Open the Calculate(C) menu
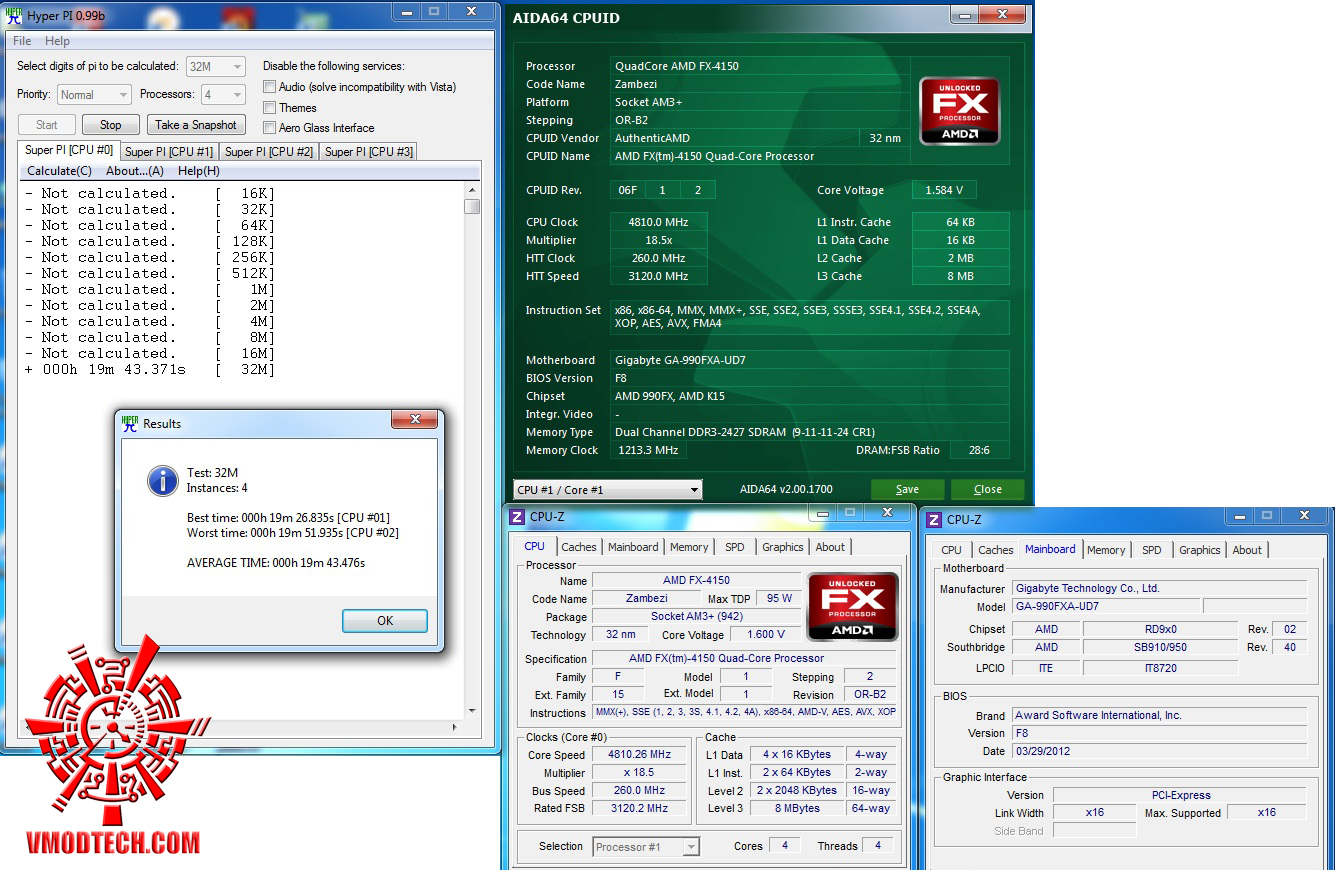 click(59, 171)
